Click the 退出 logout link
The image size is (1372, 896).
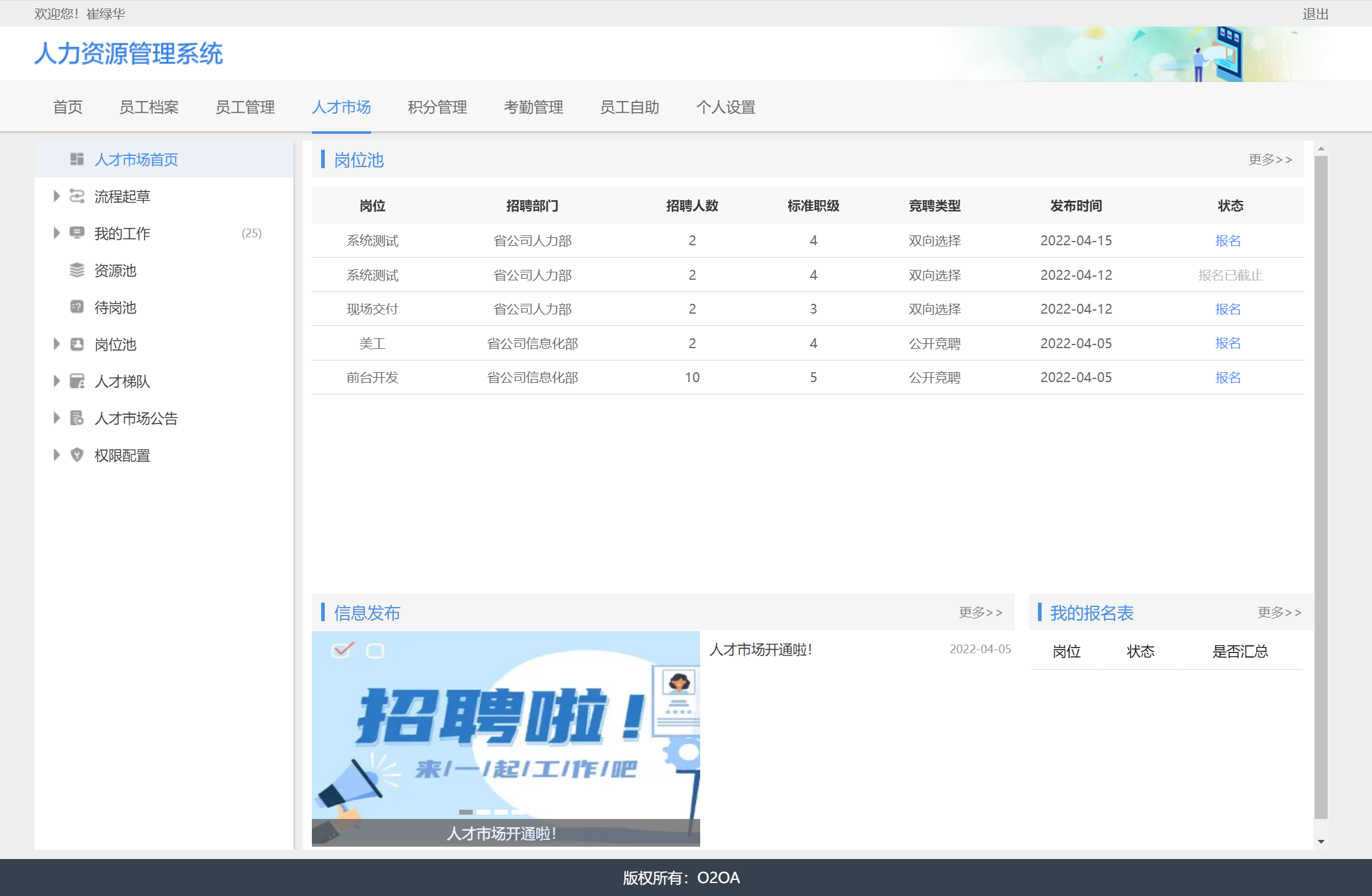coord(1315,14)
